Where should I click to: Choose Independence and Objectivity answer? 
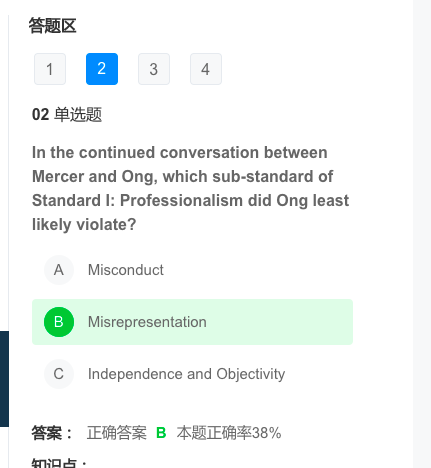[x=186, y=374]
